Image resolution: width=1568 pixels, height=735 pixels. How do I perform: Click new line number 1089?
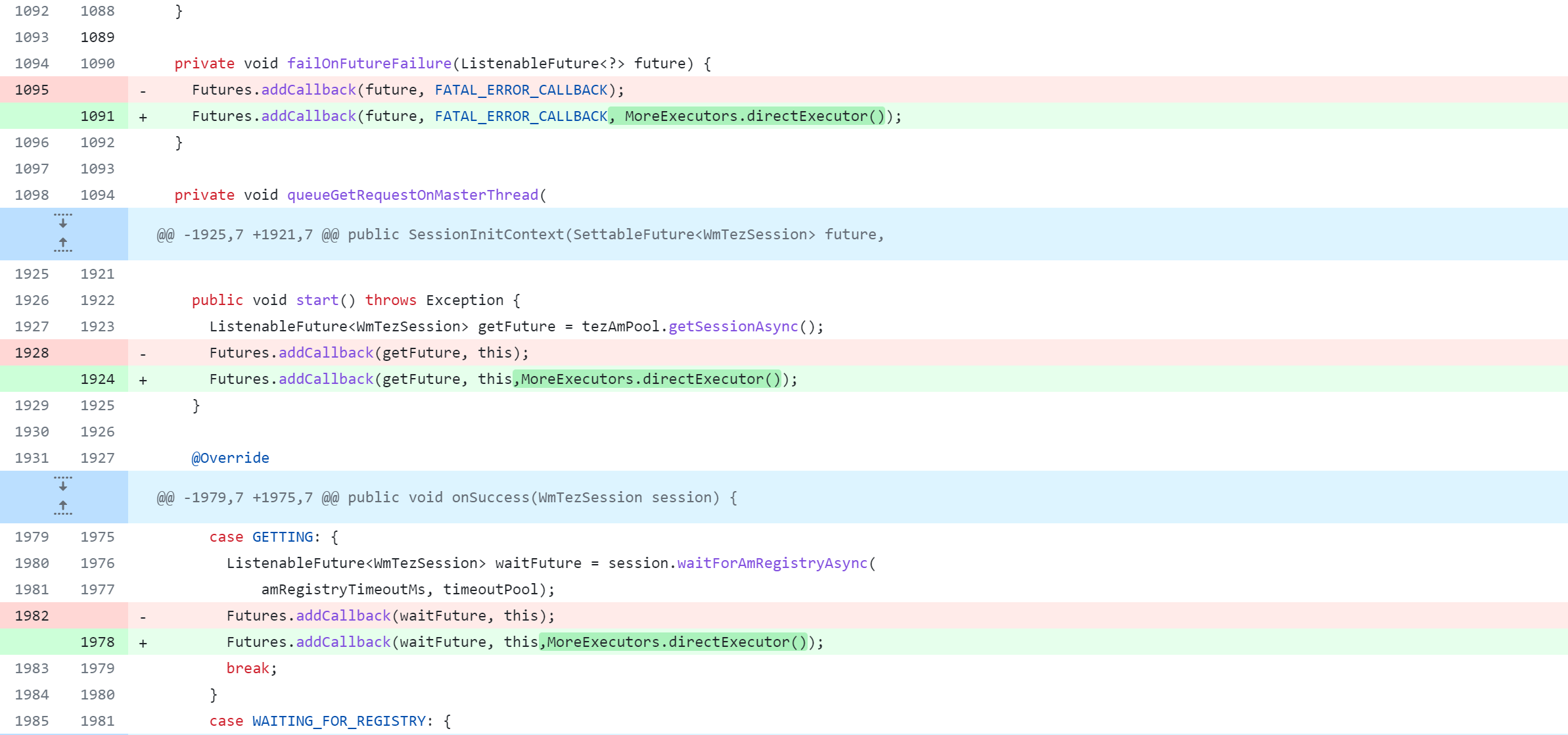[97, 37]
